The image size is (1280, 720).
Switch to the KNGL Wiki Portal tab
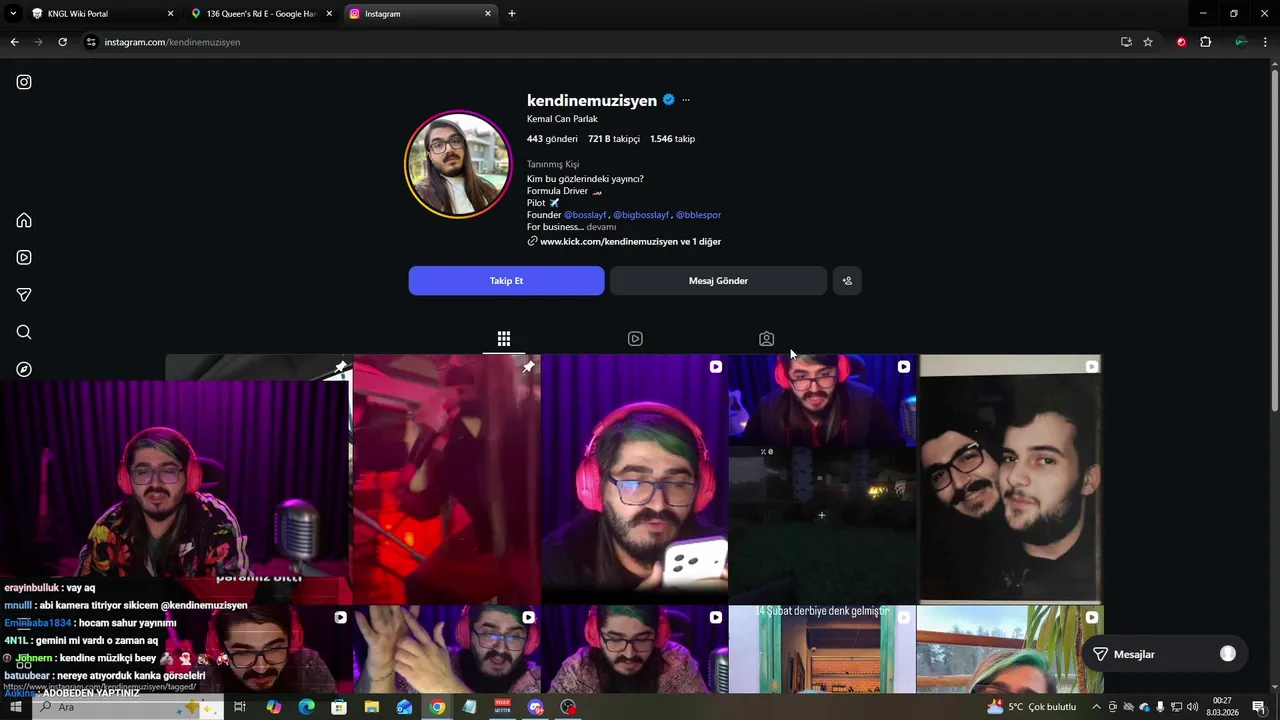103,14
